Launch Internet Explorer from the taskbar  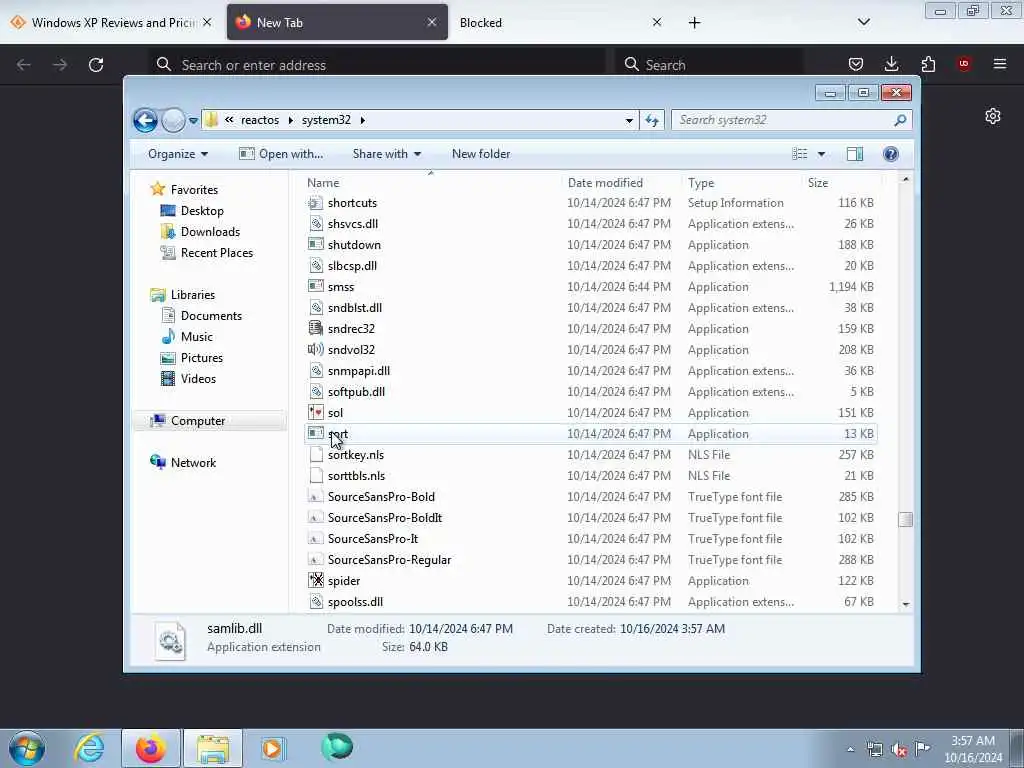coord(89,748)
